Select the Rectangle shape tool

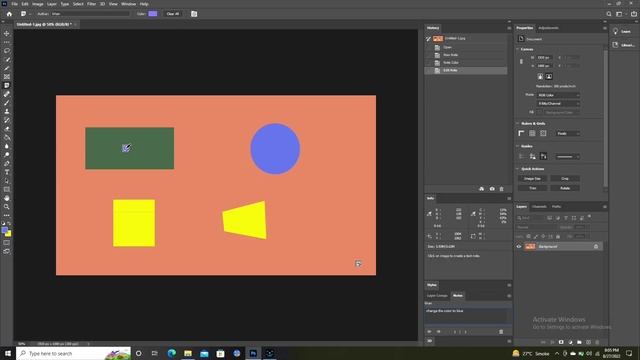click(7, 189)
